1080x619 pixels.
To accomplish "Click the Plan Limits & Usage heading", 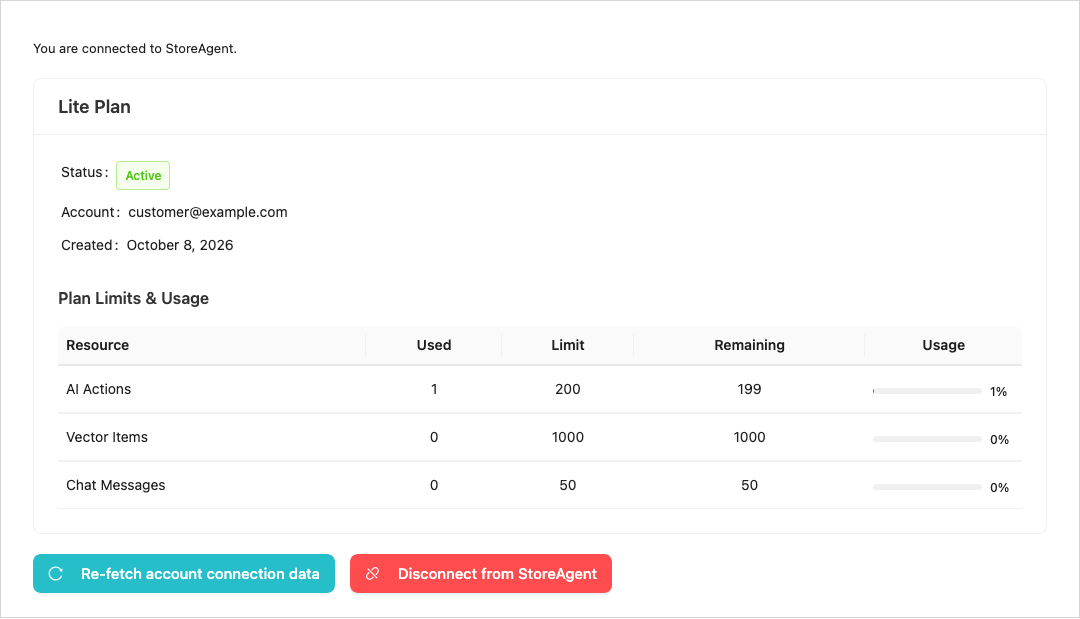I will [134, 298].
